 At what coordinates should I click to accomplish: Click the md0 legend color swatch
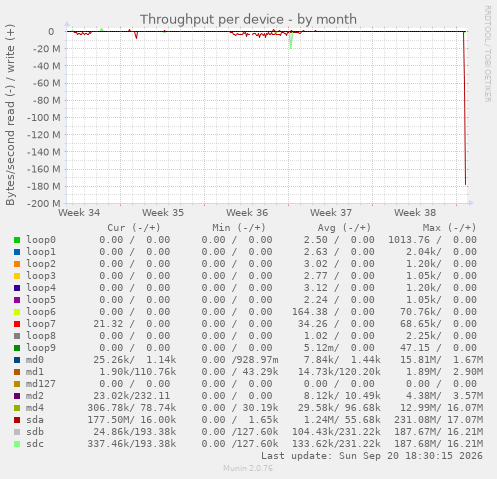tap(17, 360)
